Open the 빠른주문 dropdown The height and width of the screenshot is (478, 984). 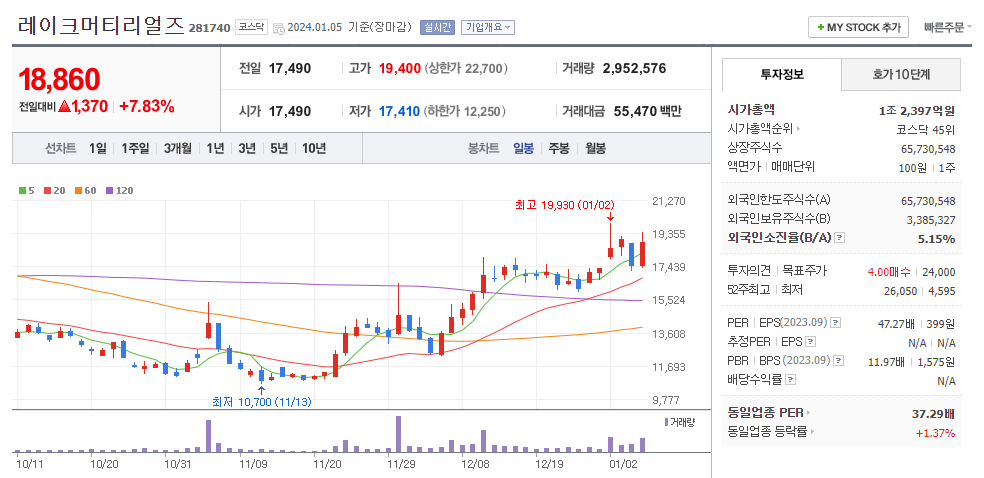[x=948, y=28]
